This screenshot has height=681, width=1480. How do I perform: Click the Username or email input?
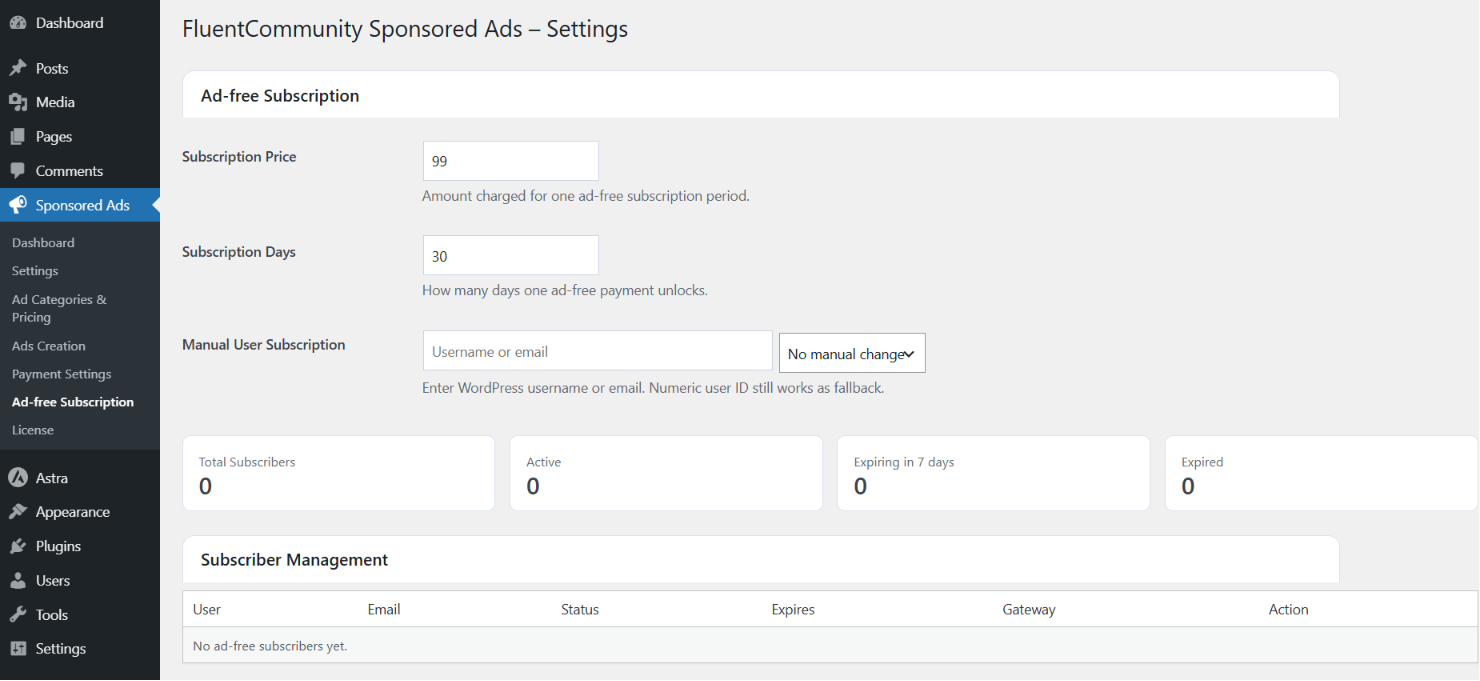598,351
